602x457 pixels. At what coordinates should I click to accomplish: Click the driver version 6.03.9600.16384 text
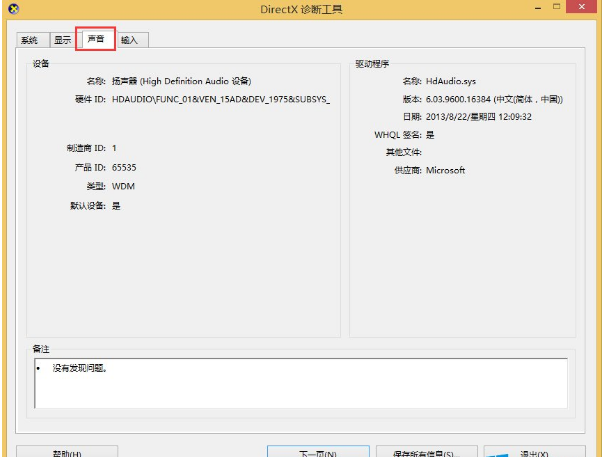[494, 99]
